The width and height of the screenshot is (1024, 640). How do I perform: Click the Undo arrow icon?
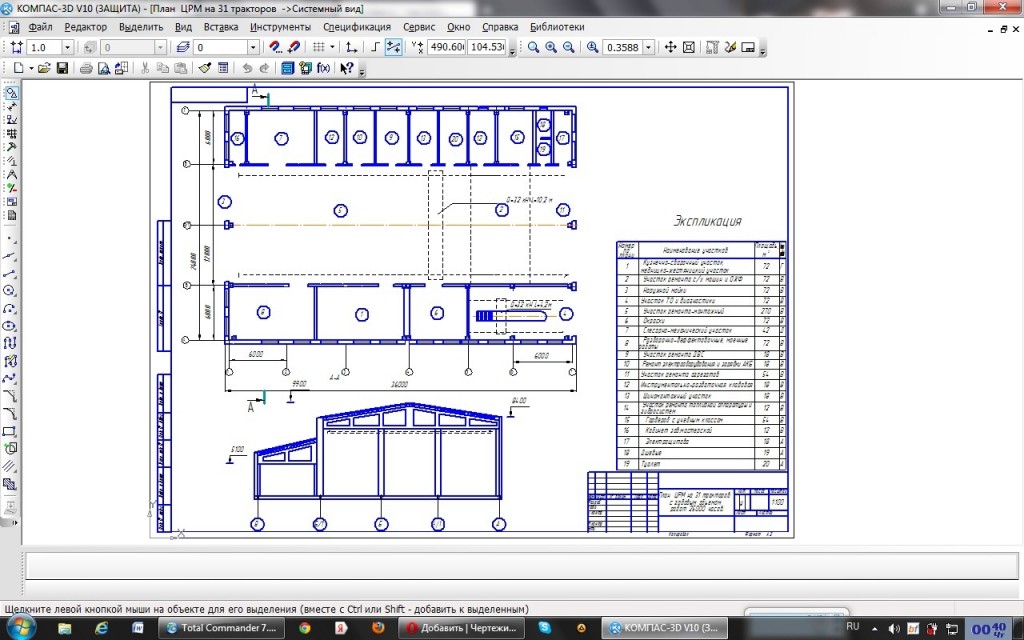(246, 68)
